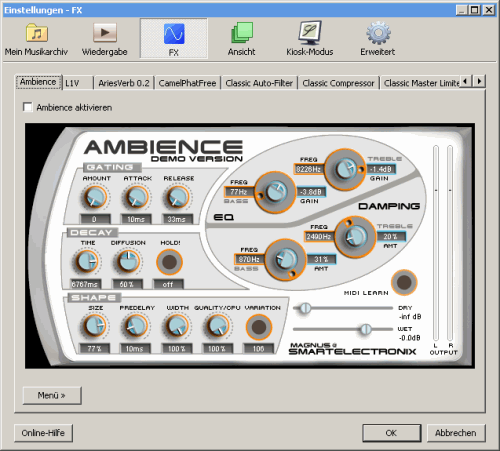Screen dimensions: 500x451
Task: Open the Erweitert gear settings
Action: (x=378, y=39)
